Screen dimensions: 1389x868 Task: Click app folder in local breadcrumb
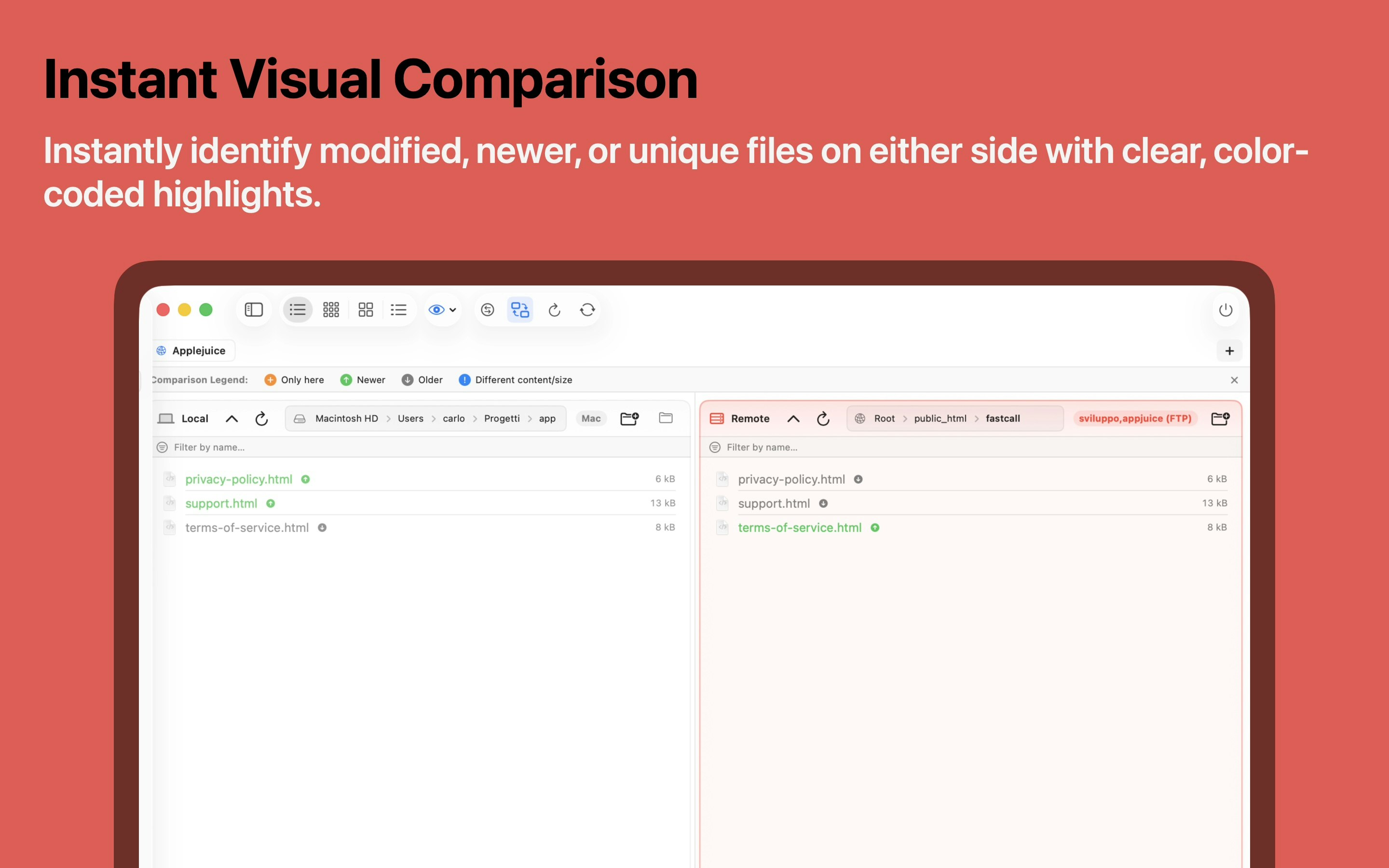point(547,419)
